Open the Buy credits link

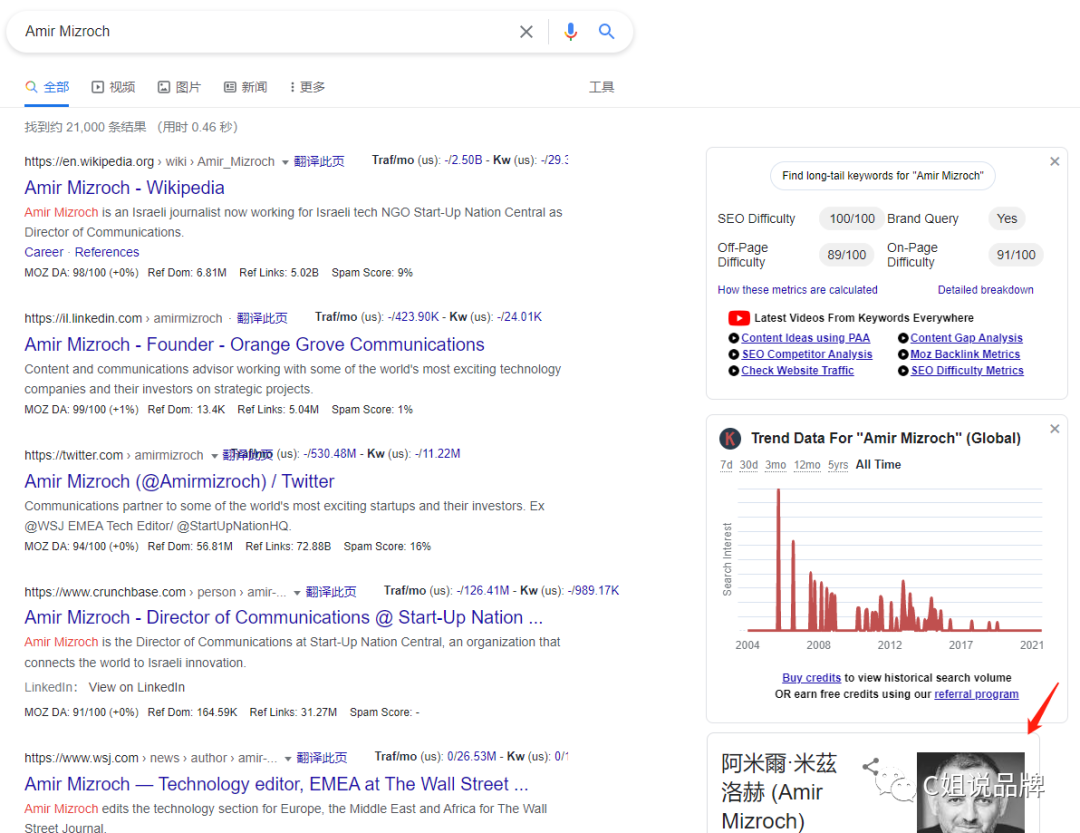(x=811, y=677)
